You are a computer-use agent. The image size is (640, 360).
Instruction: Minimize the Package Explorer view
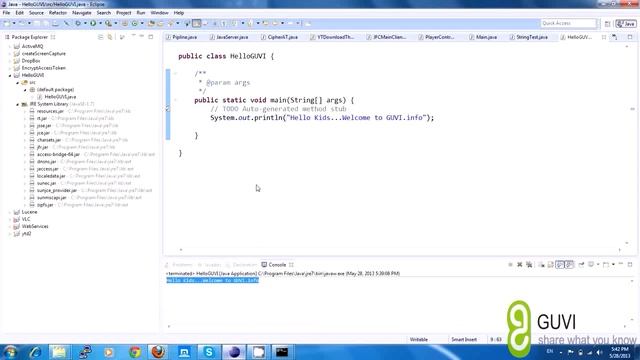142,37
